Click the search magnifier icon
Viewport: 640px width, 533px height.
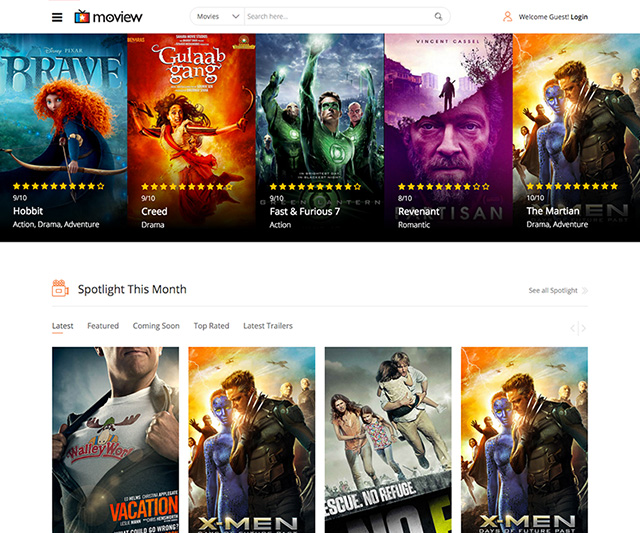point(438,16)
